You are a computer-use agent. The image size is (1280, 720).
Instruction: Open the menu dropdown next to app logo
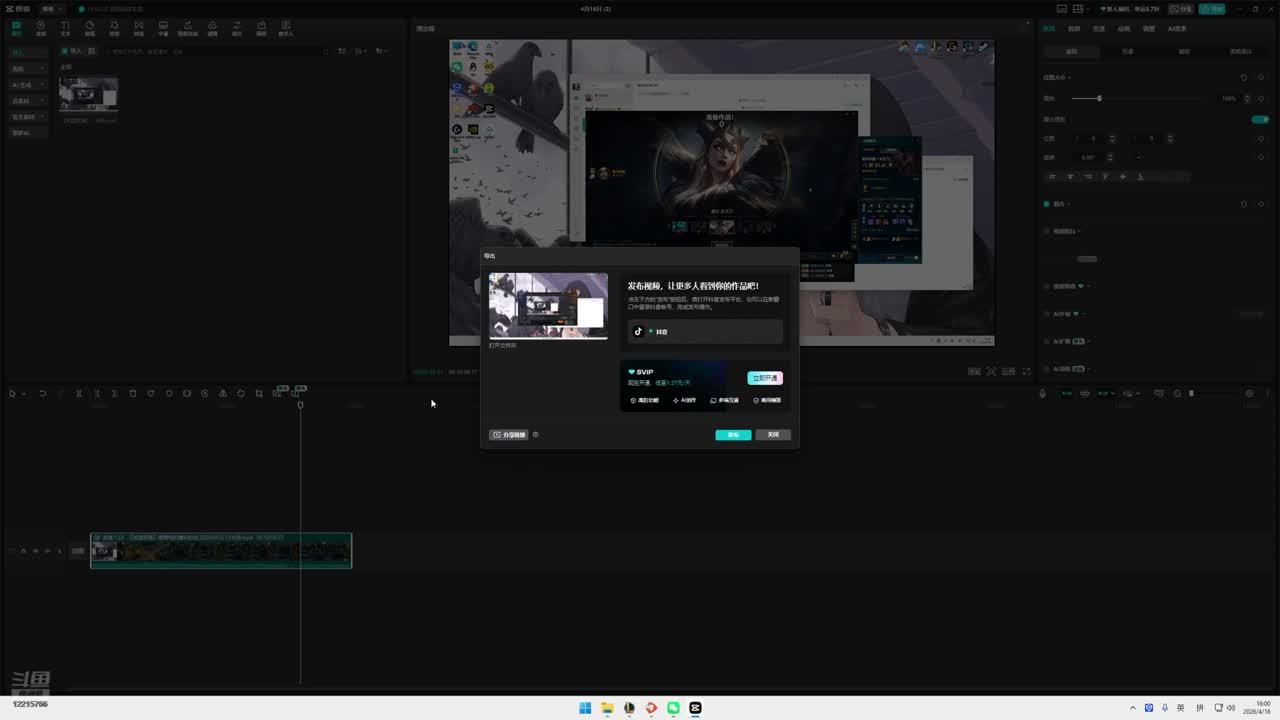click(x=47, y=9)
